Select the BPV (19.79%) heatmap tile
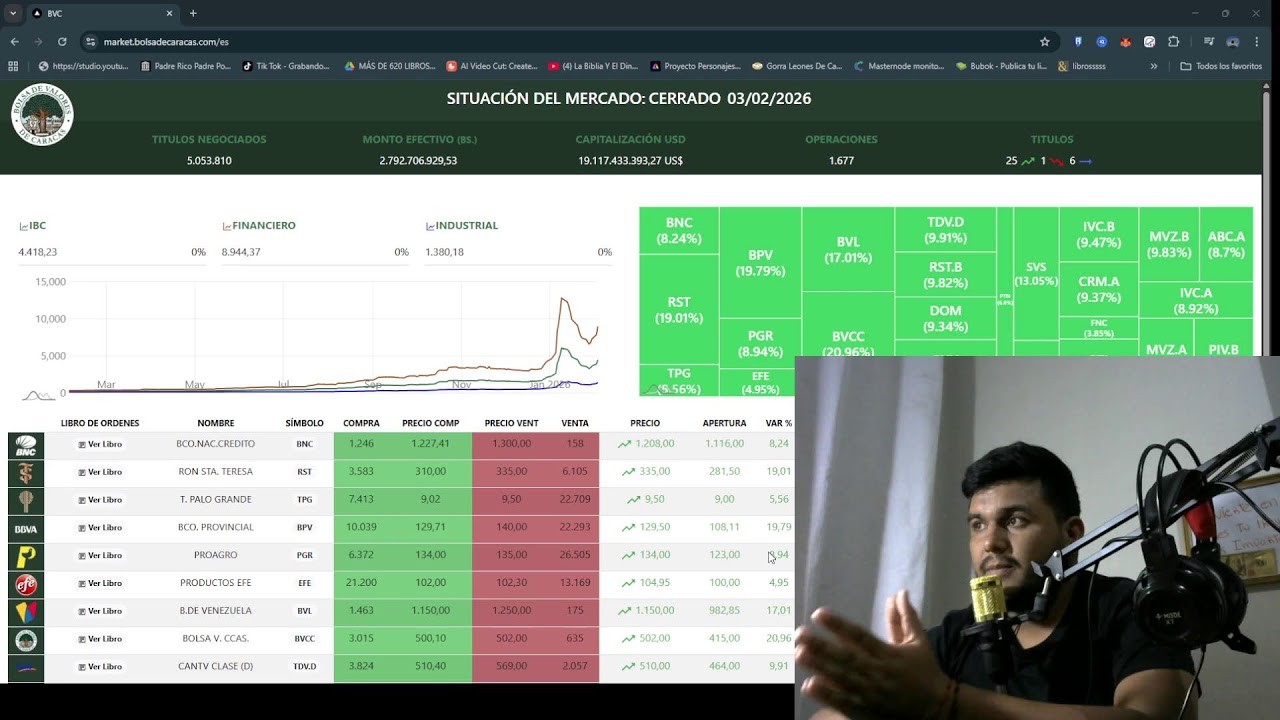This screenshot has height=720, width=1280. click(x=760, y=263)
